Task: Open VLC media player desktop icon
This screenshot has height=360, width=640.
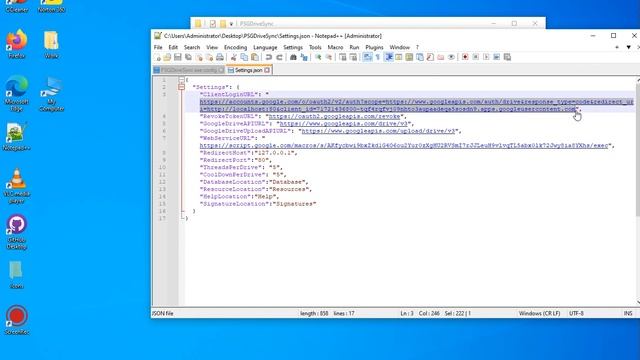Action: (17, 186)
